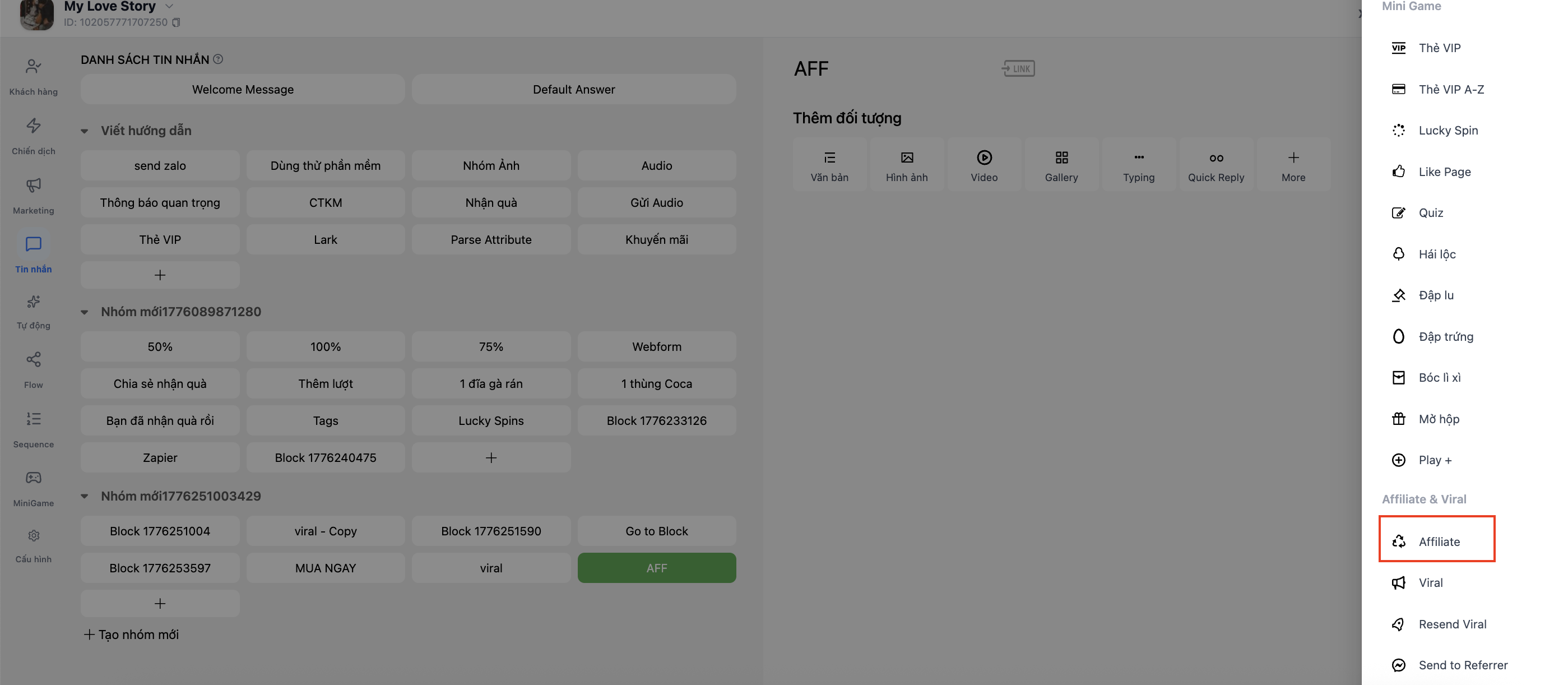This screenshot has height=685, width=1568.
Task: Click the Resend Viral rocket icon
Action: (x=1399, y=624)
